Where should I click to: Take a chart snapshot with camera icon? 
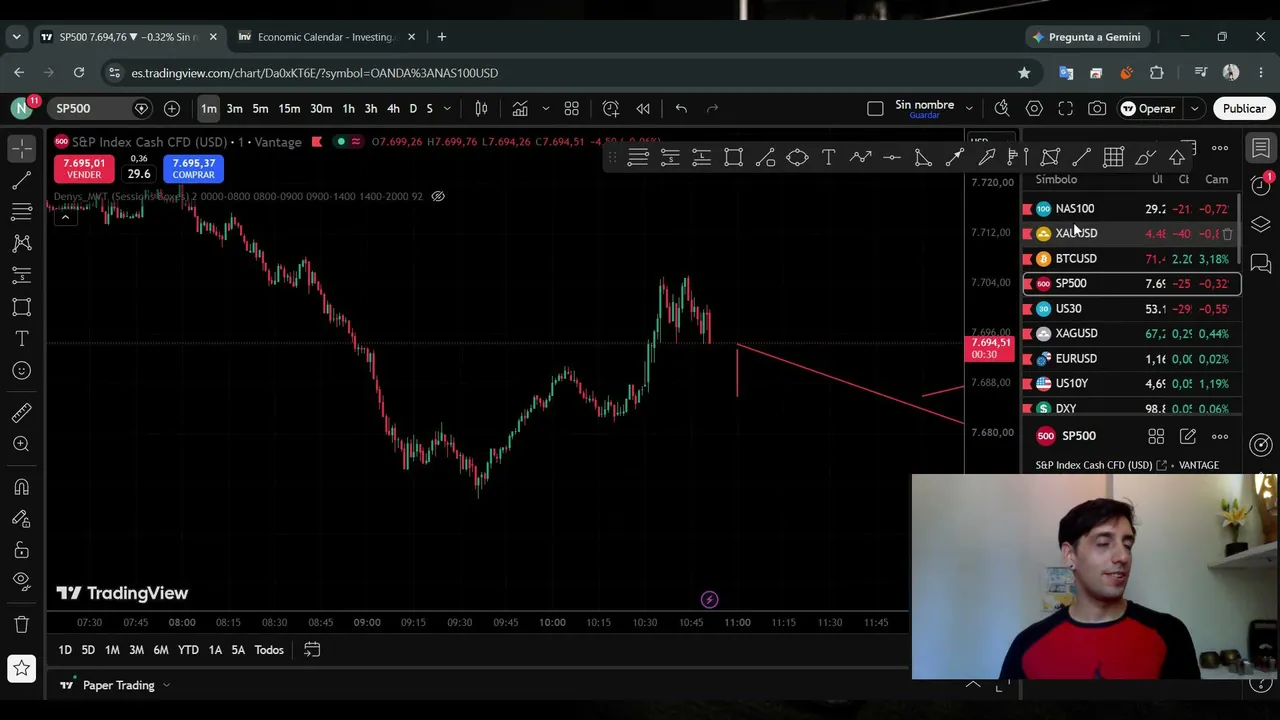pyautogui.click(x=1097, y=108)
